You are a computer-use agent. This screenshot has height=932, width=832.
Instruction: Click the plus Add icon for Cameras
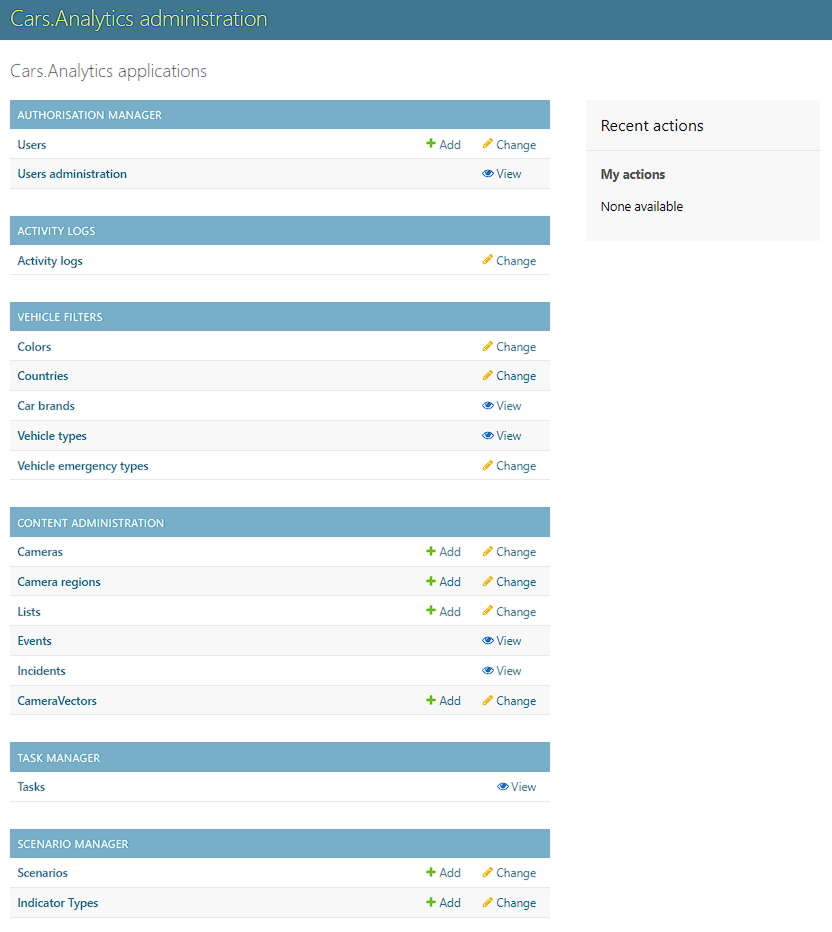coord(429,551)
